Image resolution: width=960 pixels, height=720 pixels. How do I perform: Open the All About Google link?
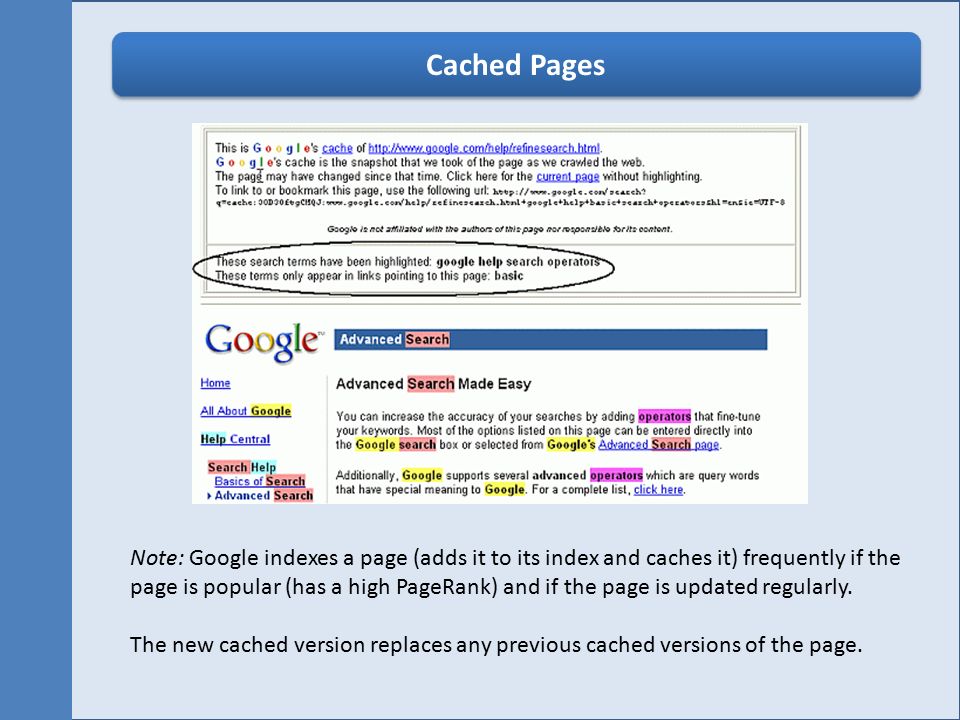[x=246, y=411]
